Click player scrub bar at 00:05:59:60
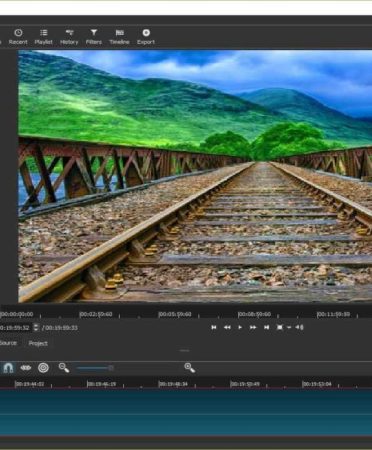 tap(175, 314)
